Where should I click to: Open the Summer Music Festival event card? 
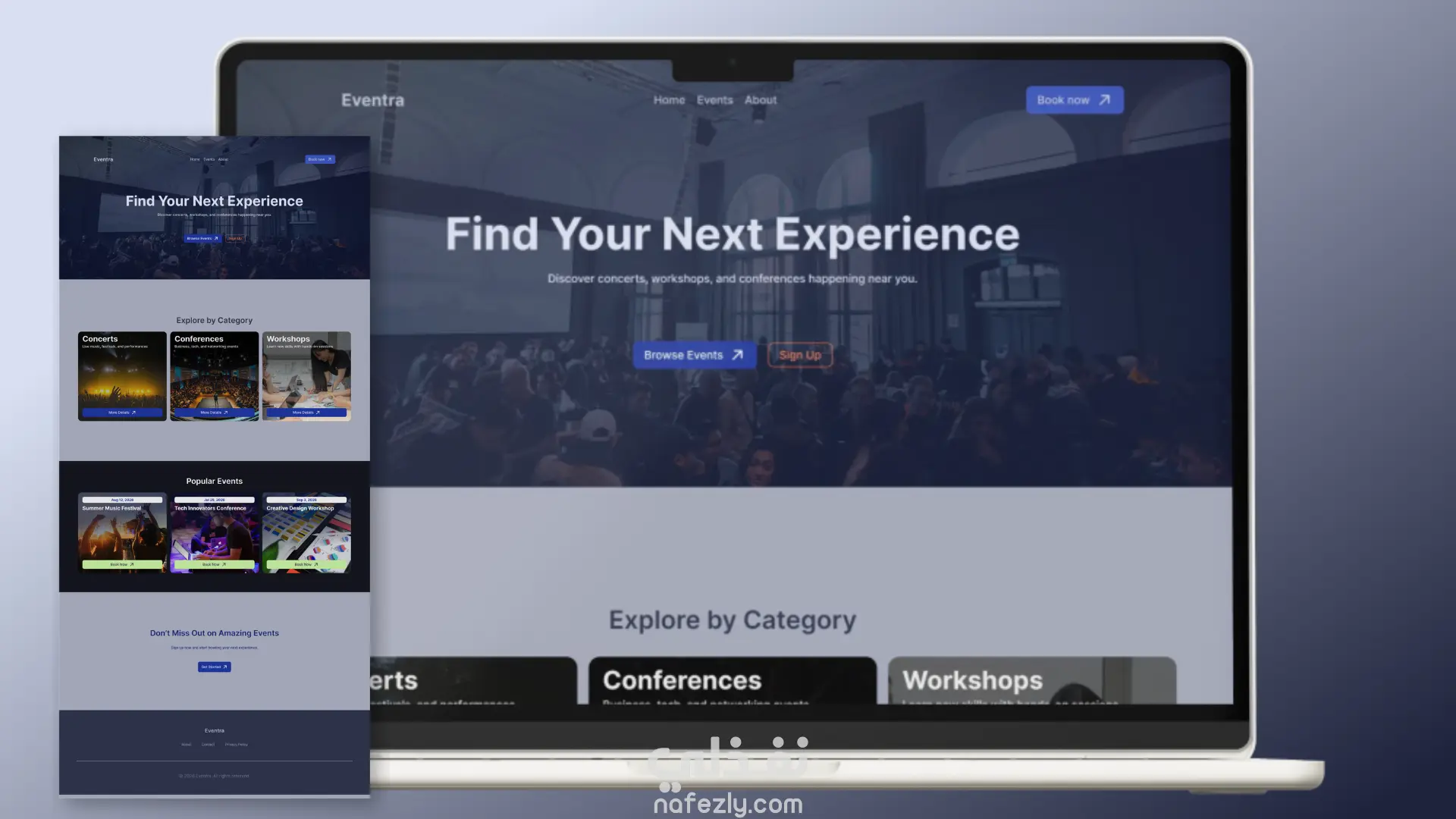(x=122, y=532)
